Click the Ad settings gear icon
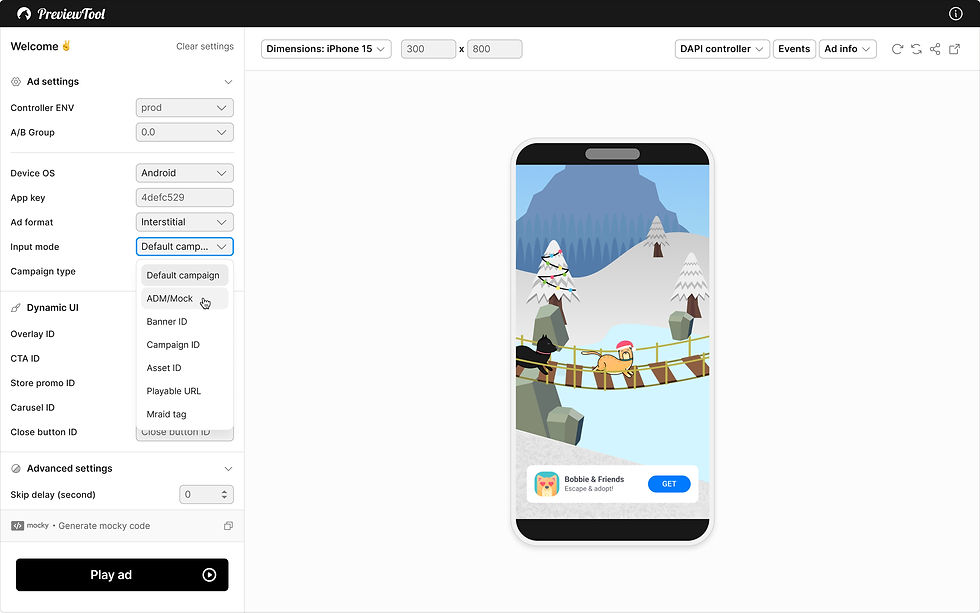The width and height of the screenshot is (980, 613). pos(16,81)
